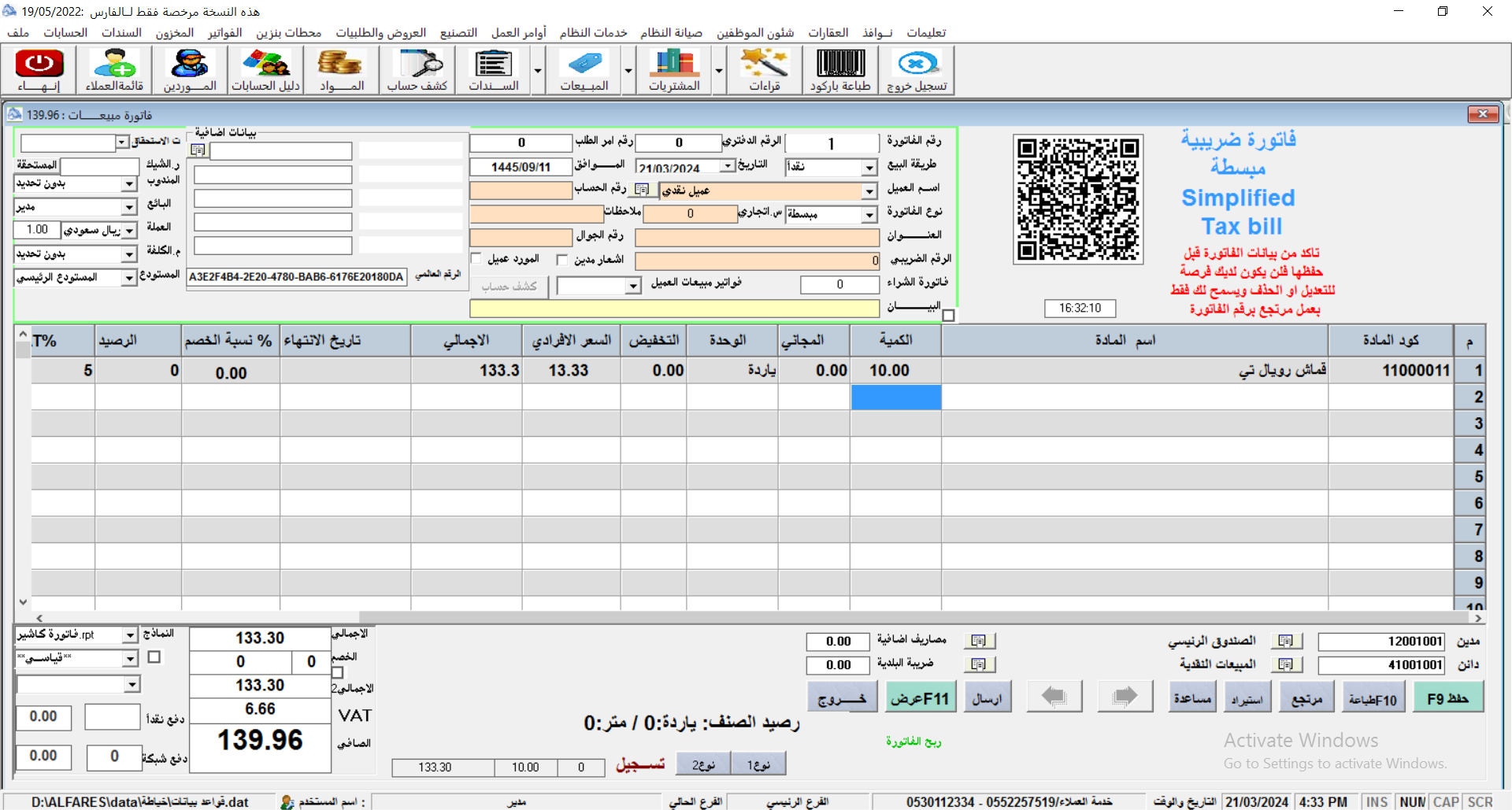
Task: Expand ت الاستحقاق due date dropdown
Action: (122, 142)
